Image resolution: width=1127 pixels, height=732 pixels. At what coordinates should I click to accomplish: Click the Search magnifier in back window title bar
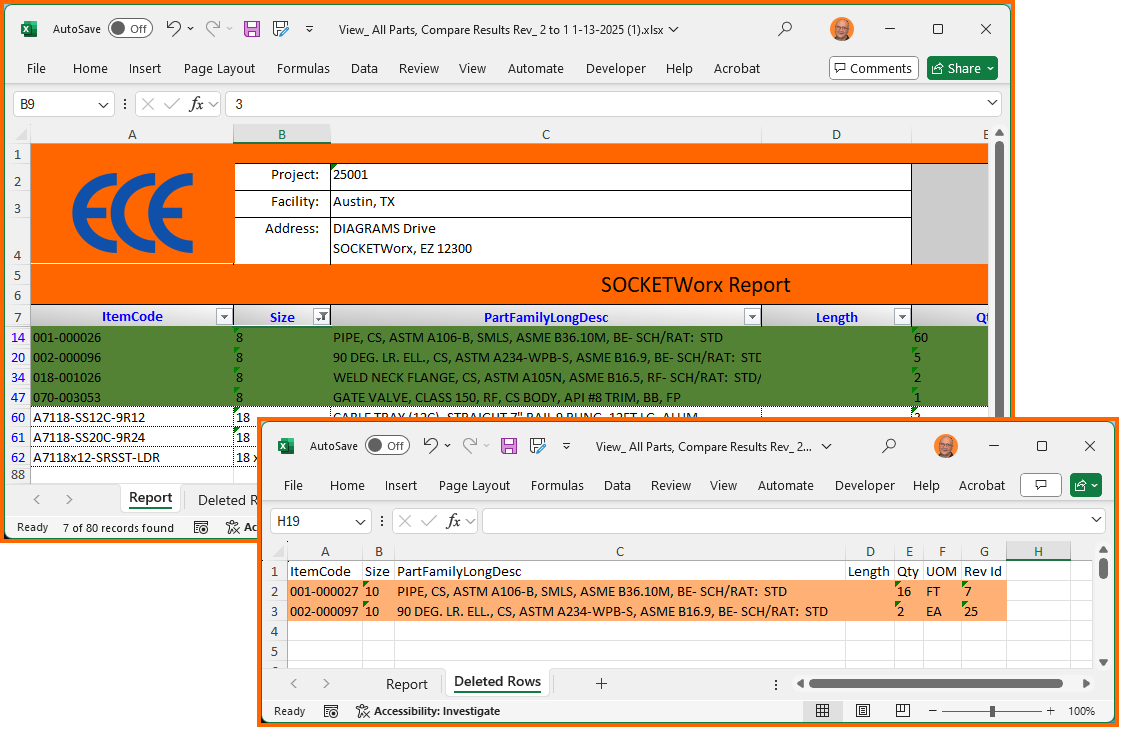coord(785,29)
